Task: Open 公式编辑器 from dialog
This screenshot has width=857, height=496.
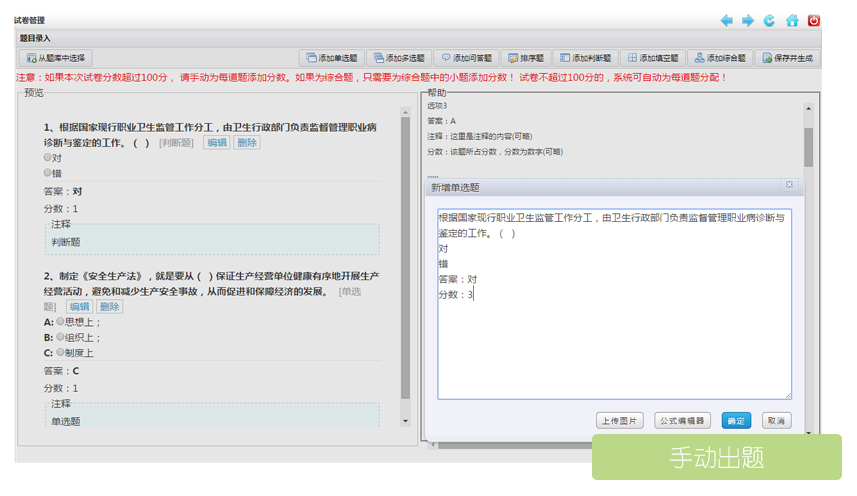Action: [x=683, y=421]
